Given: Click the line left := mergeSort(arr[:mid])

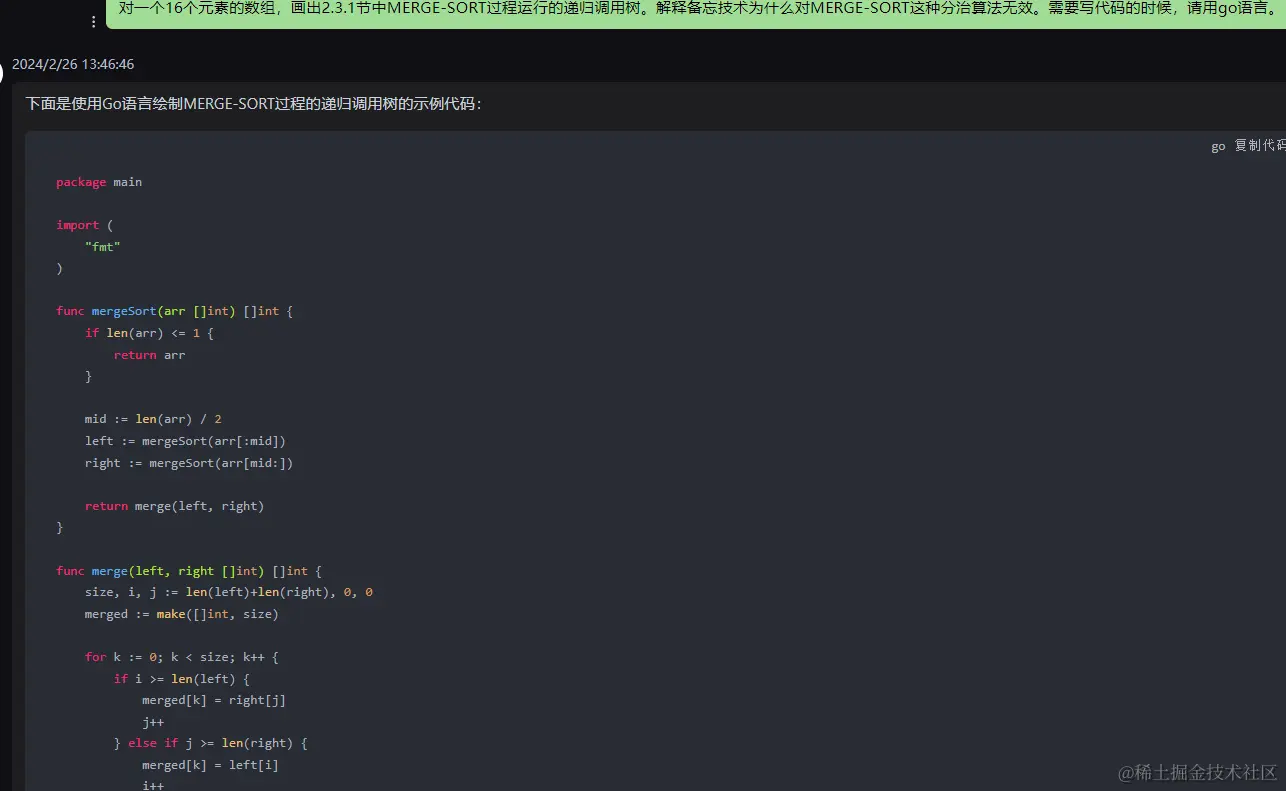Looking at the screenshot, I should pyautogui.click(x=185, y=441).
